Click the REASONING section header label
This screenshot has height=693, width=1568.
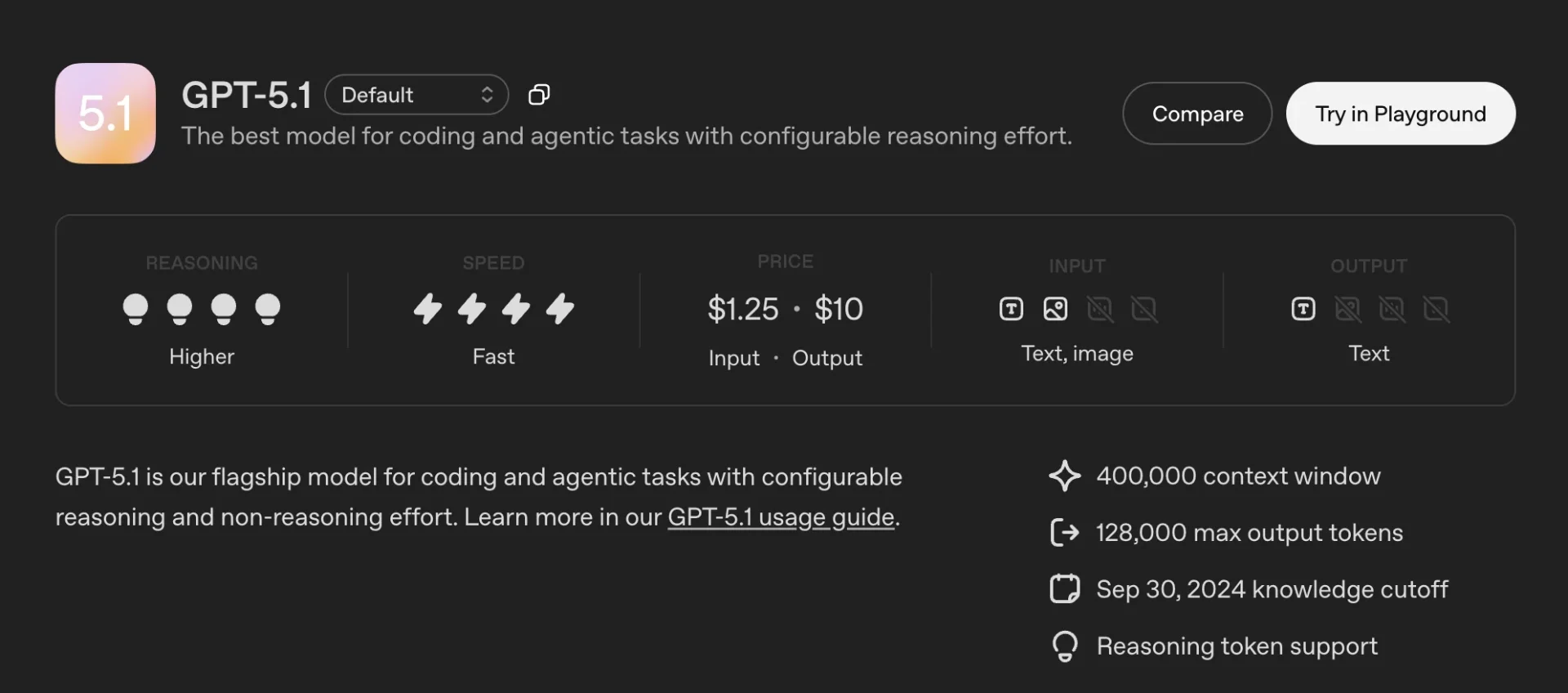[x=201, y=262]
